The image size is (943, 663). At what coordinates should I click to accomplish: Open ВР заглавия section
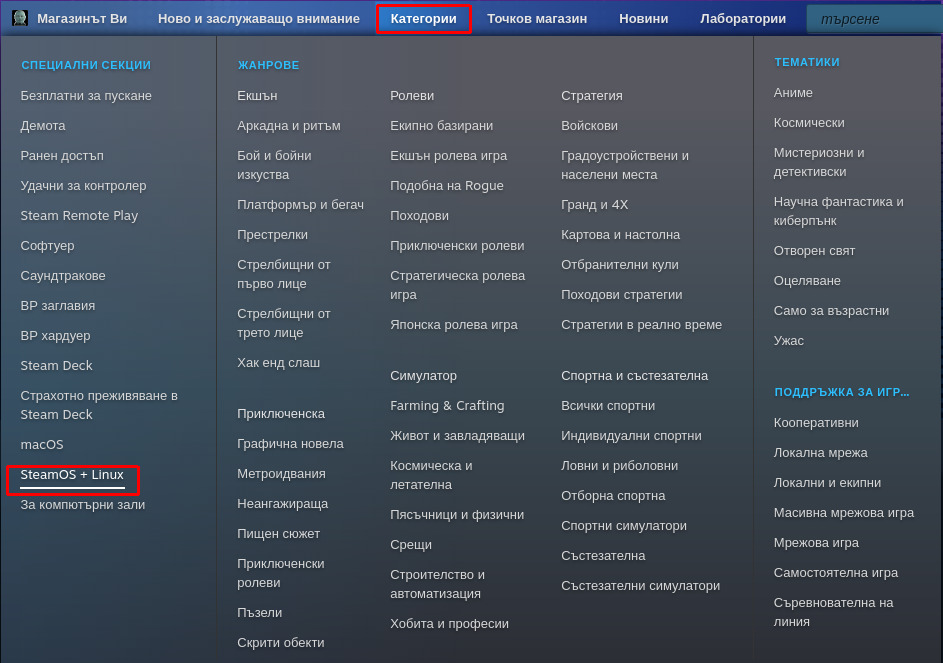pos(58,306)
